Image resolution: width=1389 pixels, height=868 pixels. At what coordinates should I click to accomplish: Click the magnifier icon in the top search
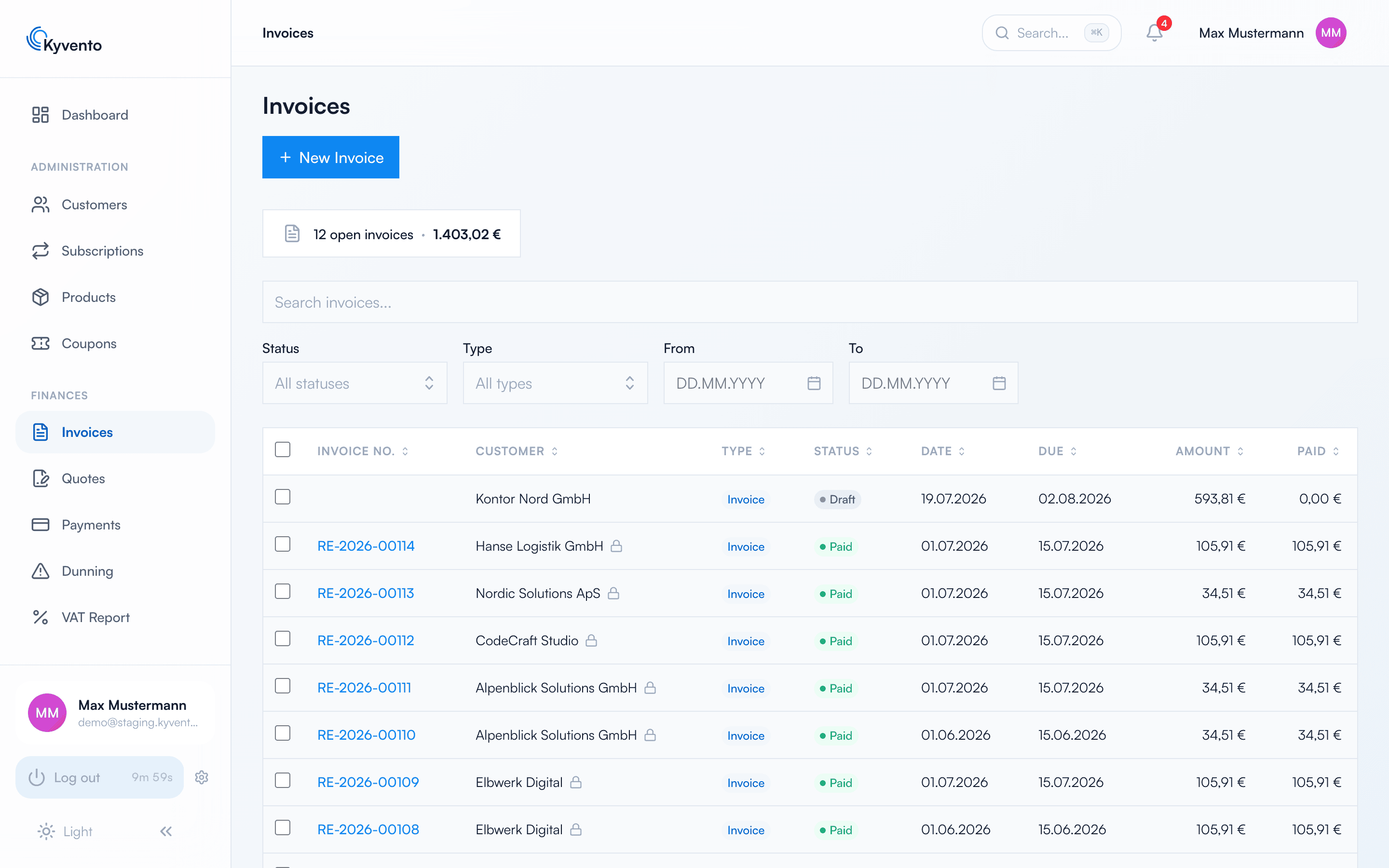point(1002,33)
